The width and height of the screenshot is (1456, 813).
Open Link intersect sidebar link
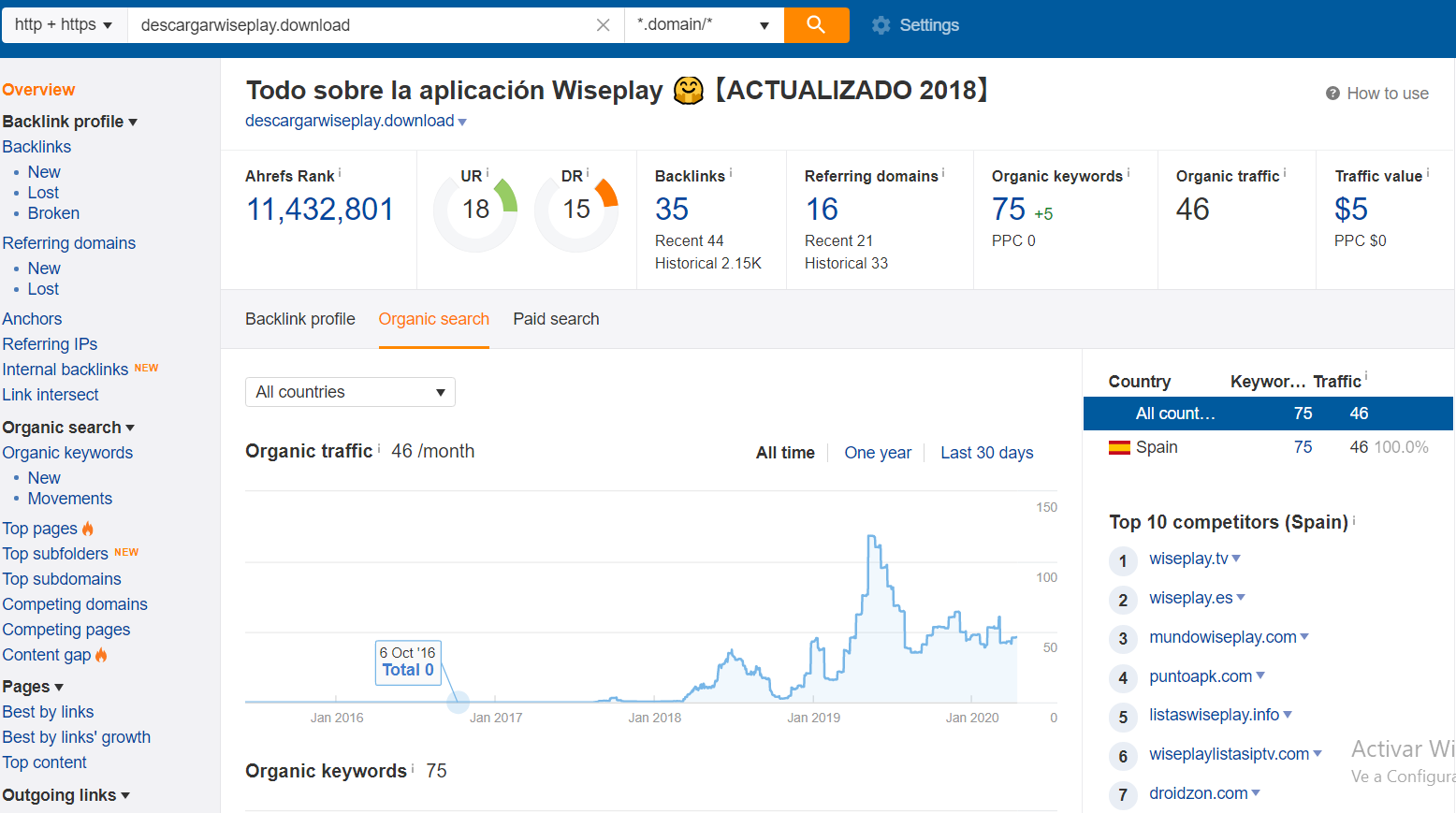tap(51, 395)
